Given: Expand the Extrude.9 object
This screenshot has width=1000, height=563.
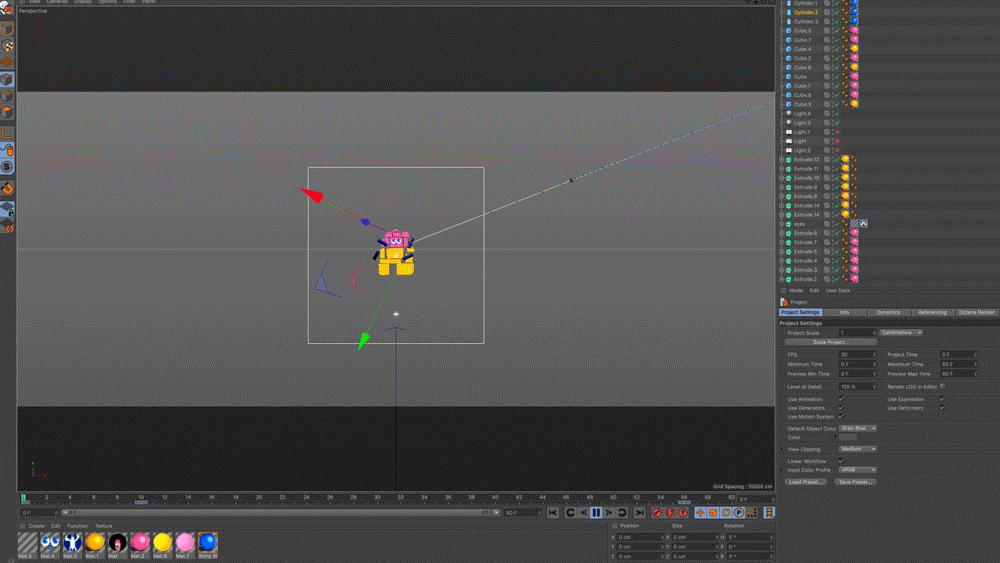Looking at the screenshot, I should [x=782, y=187].
